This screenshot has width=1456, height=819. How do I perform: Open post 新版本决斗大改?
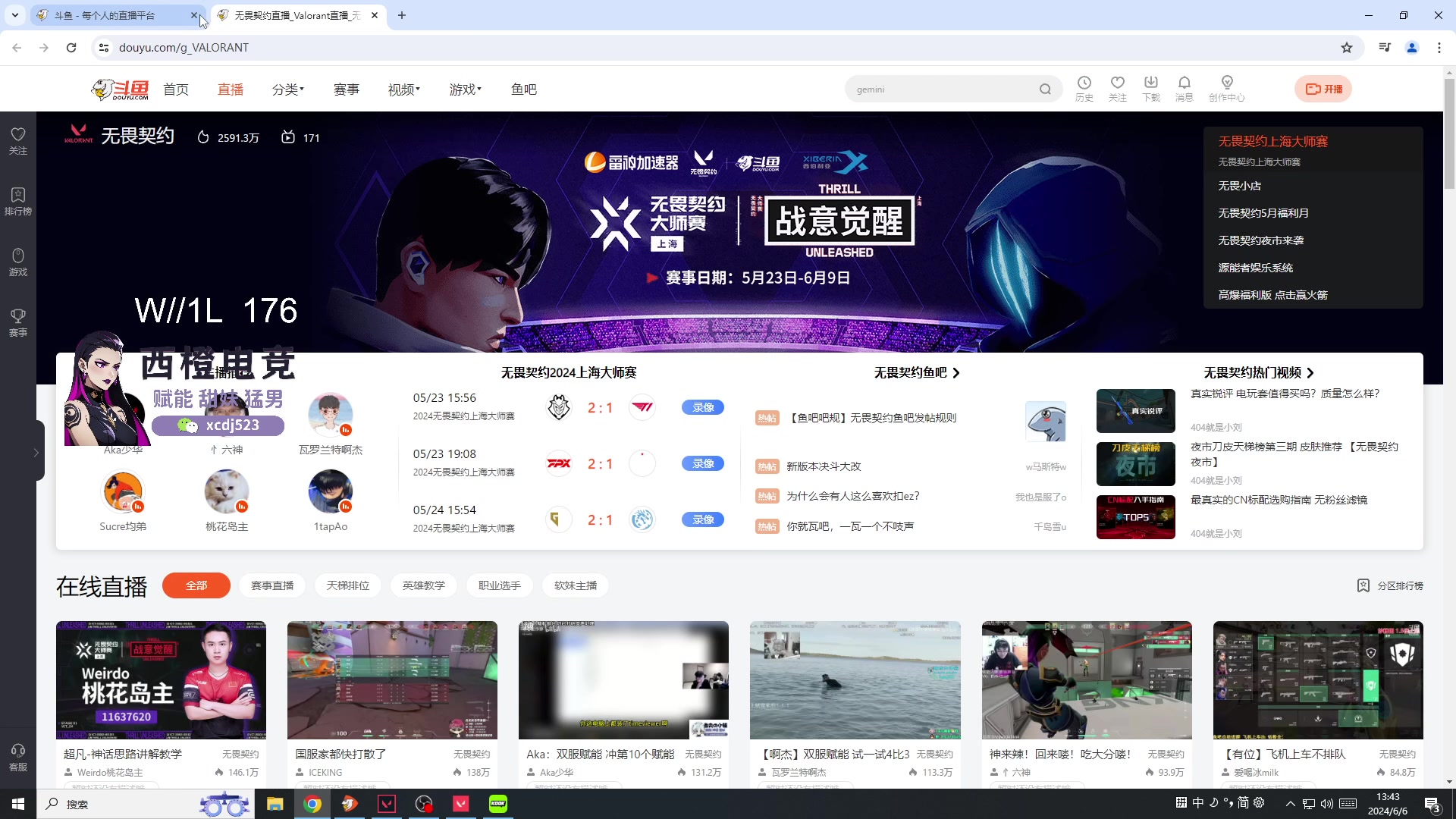click(x=824, y=466)
